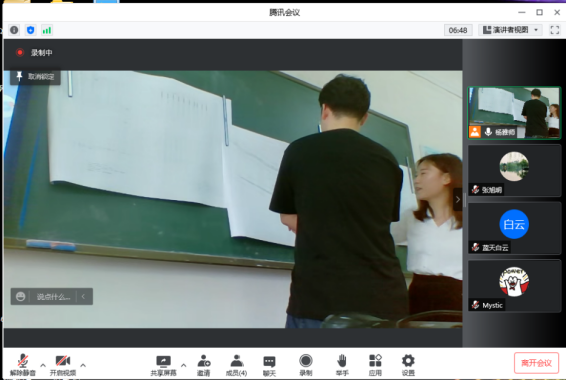566x380 pixels.
Task: Click the 白云 blue avatar circle
Action: coord(514,224)
